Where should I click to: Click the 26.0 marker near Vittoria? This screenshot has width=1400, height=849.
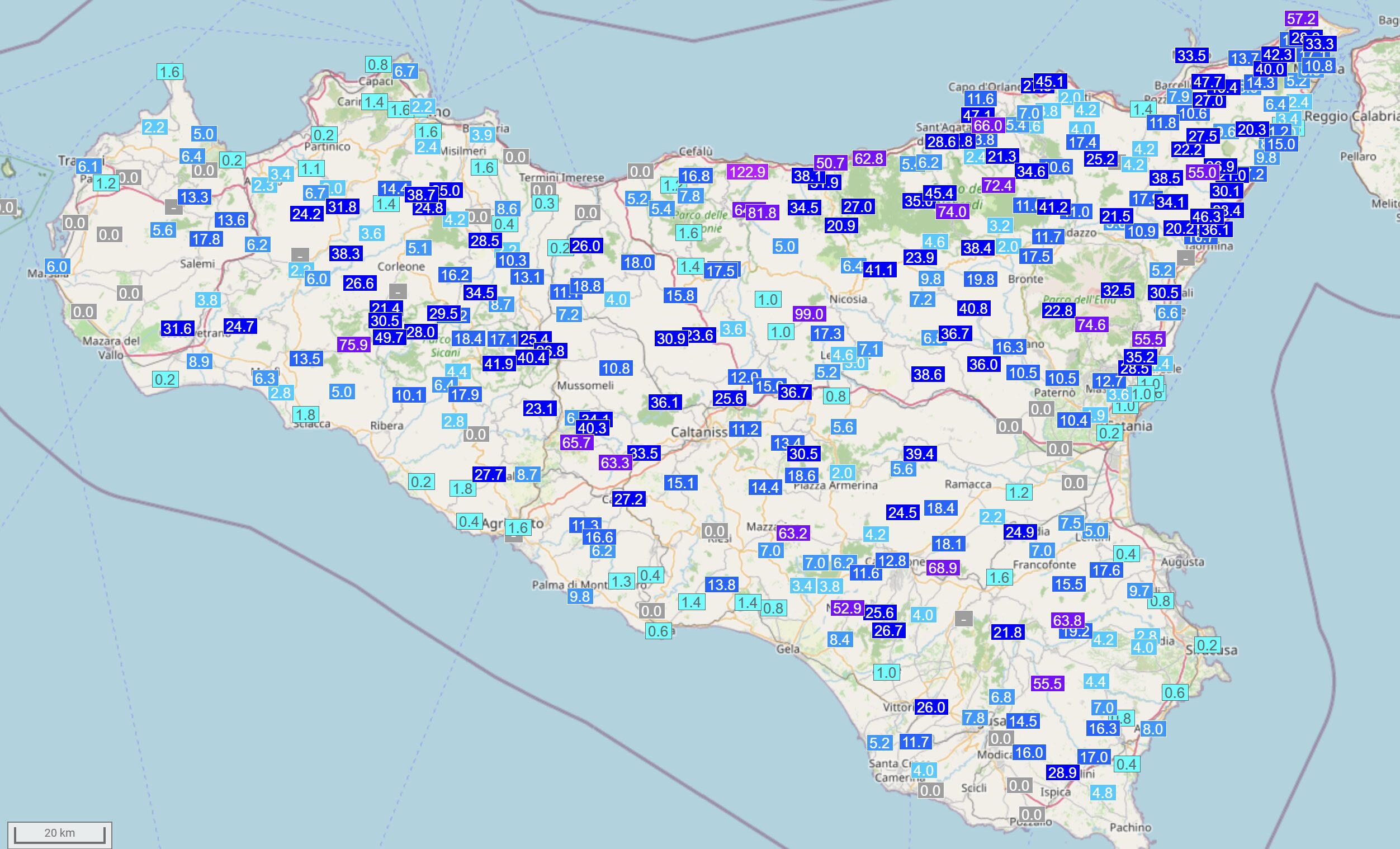pyautogui.click(x=931, y=707)
